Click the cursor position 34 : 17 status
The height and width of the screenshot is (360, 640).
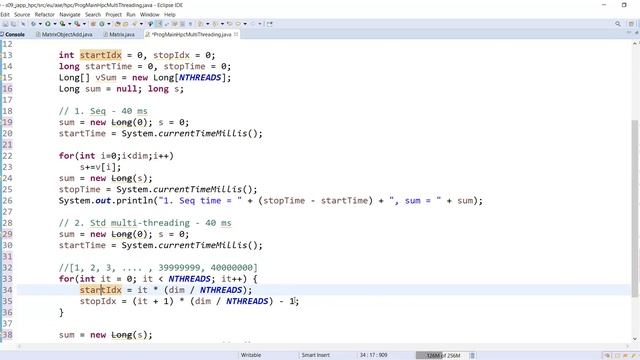373,356
